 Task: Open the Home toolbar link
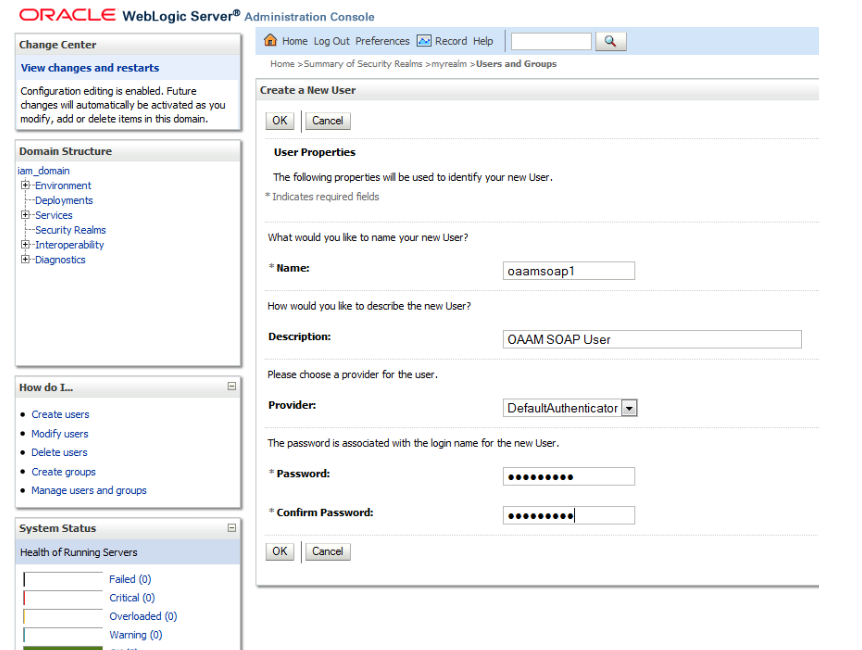click(295, 41)
